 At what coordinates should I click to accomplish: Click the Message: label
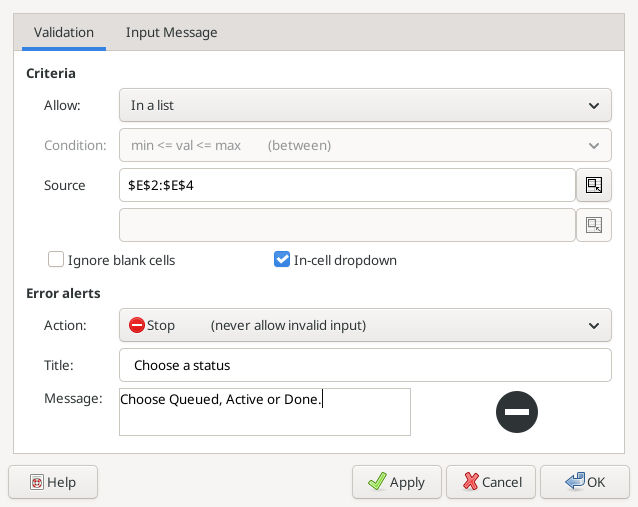[73, 398]
